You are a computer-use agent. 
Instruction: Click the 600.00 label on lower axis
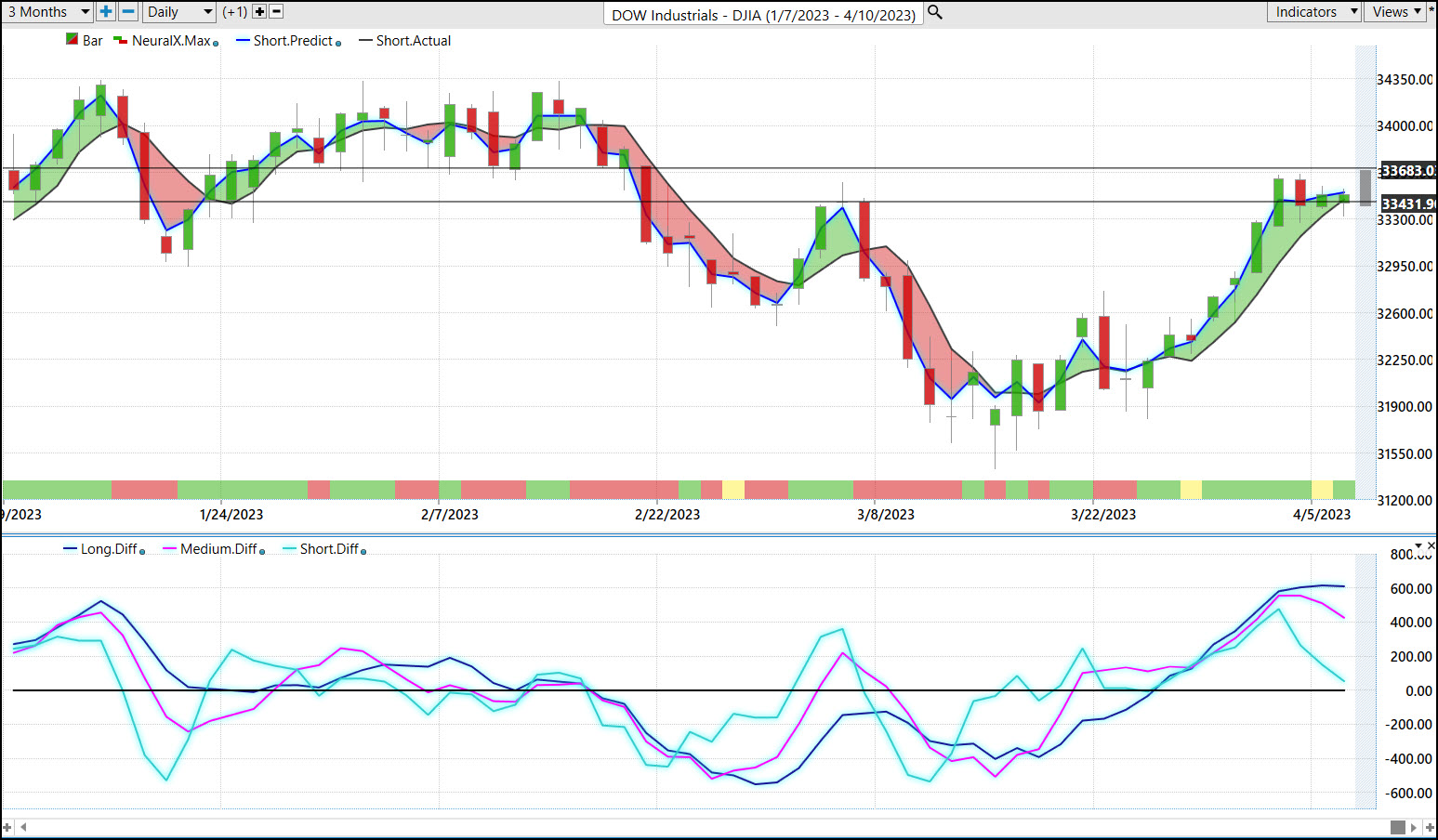point(1411,589)
